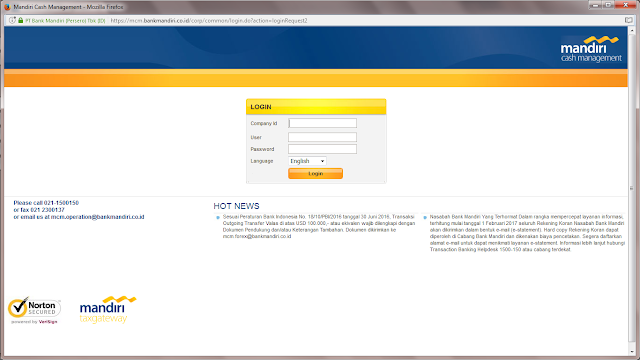Viewport: 640px width, 360px height.
Task: Click the bullet icon of second news item
Action: pyautogui.click(x=425, y=218)
